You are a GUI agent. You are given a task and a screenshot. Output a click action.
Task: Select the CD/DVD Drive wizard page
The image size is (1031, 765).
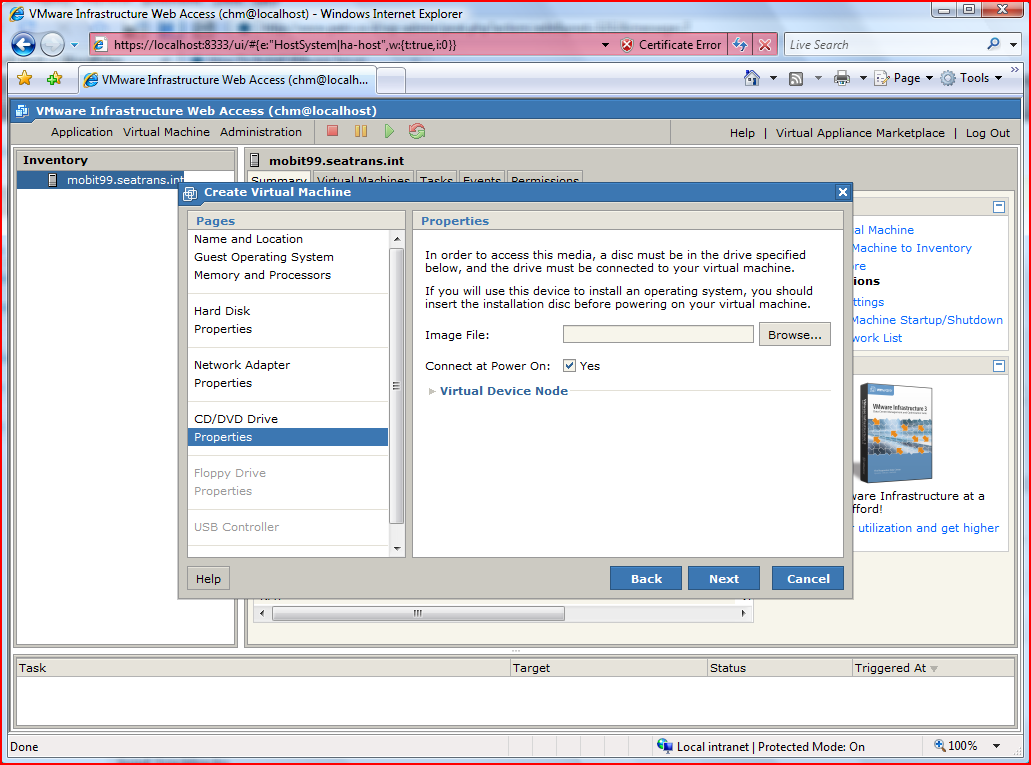[235, 418]
